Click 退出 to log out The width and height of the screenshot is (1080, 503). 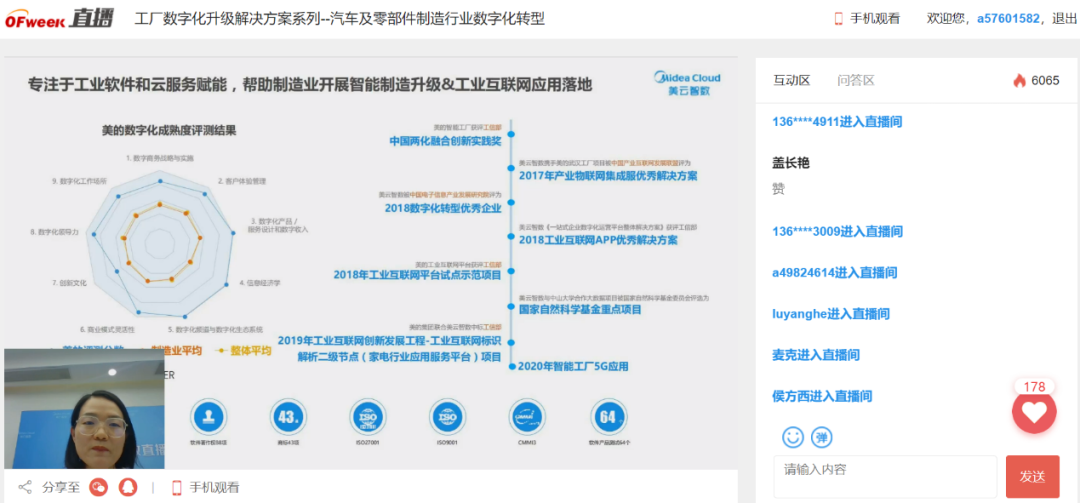point(1066,19)
